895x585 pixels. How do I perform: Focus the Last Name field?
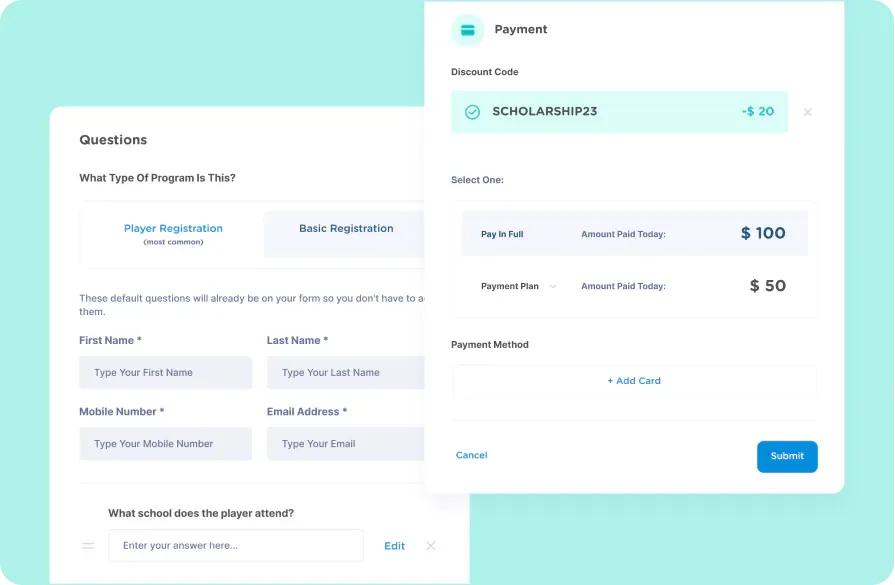coord(346,373)
